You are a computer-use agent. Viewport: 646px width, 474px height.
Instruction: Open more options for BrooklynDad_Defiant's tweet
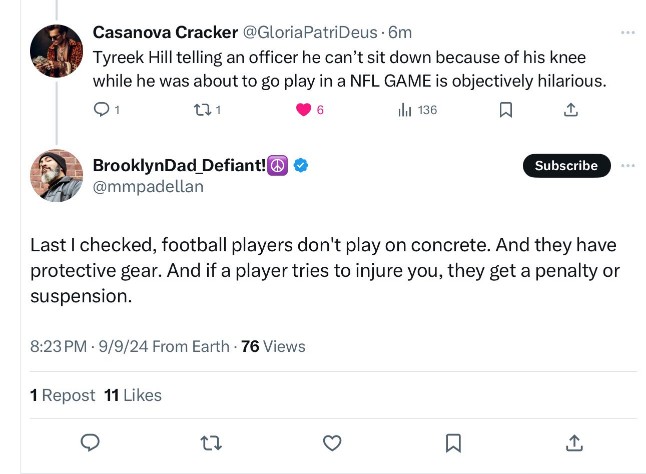627,165
